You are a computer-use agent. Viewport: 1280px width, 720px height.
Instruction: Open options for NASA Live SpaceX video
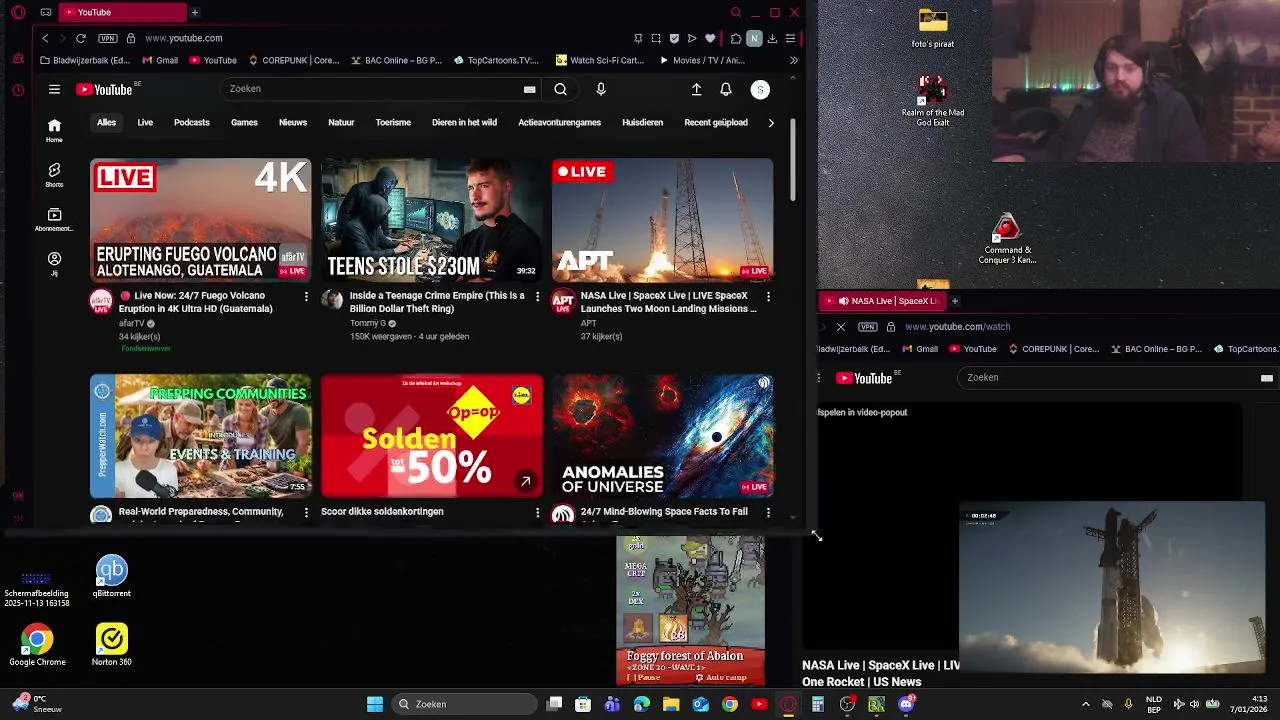[768, 297]
